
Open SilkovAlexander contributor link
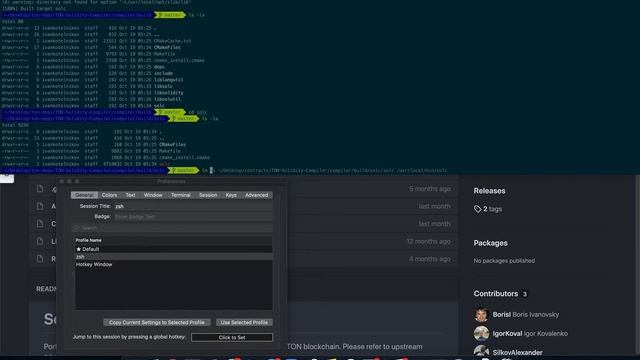[518, 352]
